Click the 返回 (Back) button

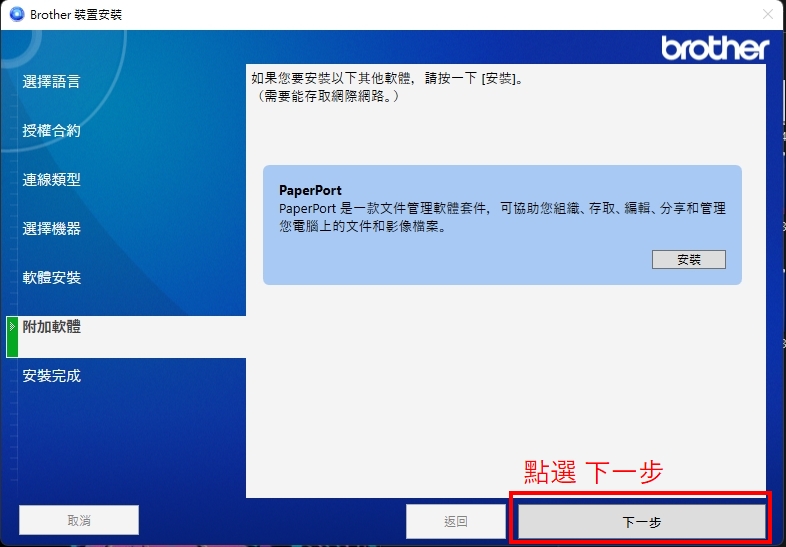pyautogui.click(x=456, y=521)
